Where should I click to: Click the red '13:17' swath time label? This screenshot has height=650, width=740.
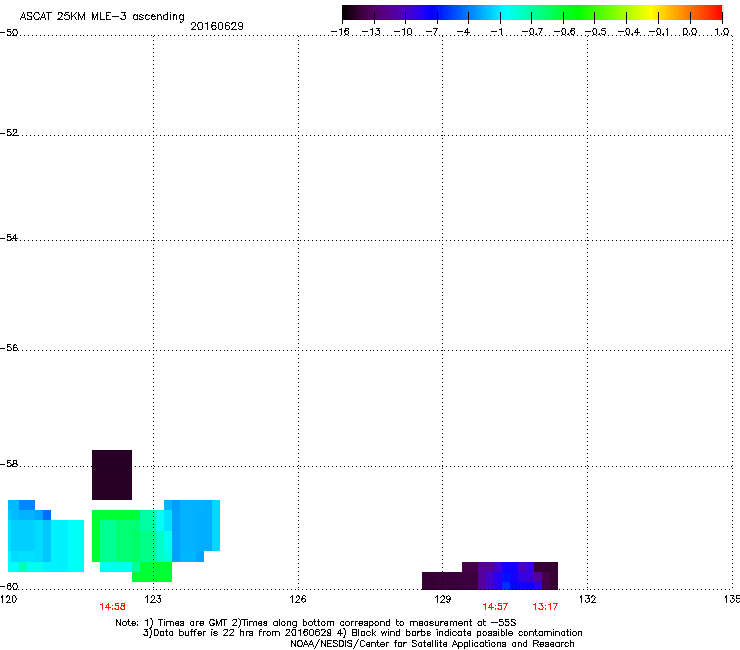coord(545,607)
